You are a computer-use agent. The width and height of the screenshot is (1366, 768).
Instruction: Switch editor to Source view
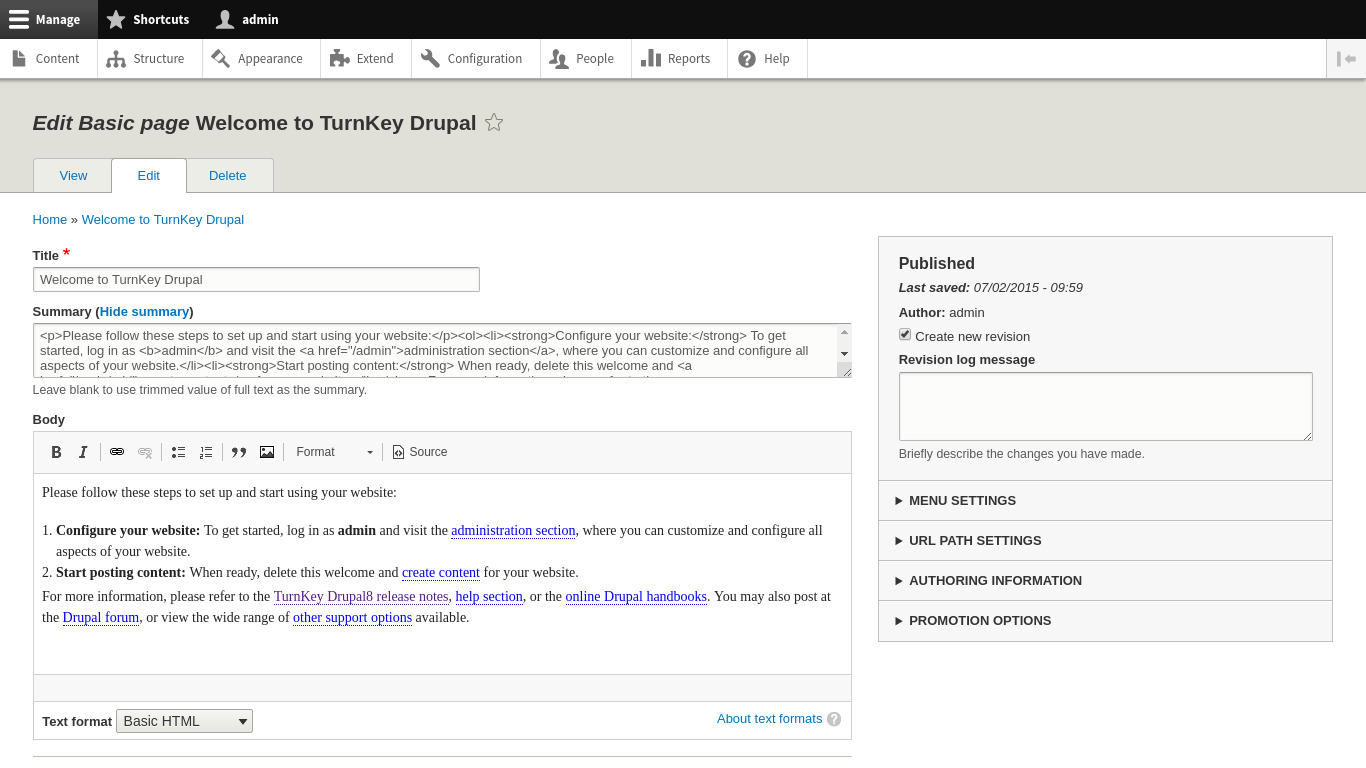click(420, 452)
